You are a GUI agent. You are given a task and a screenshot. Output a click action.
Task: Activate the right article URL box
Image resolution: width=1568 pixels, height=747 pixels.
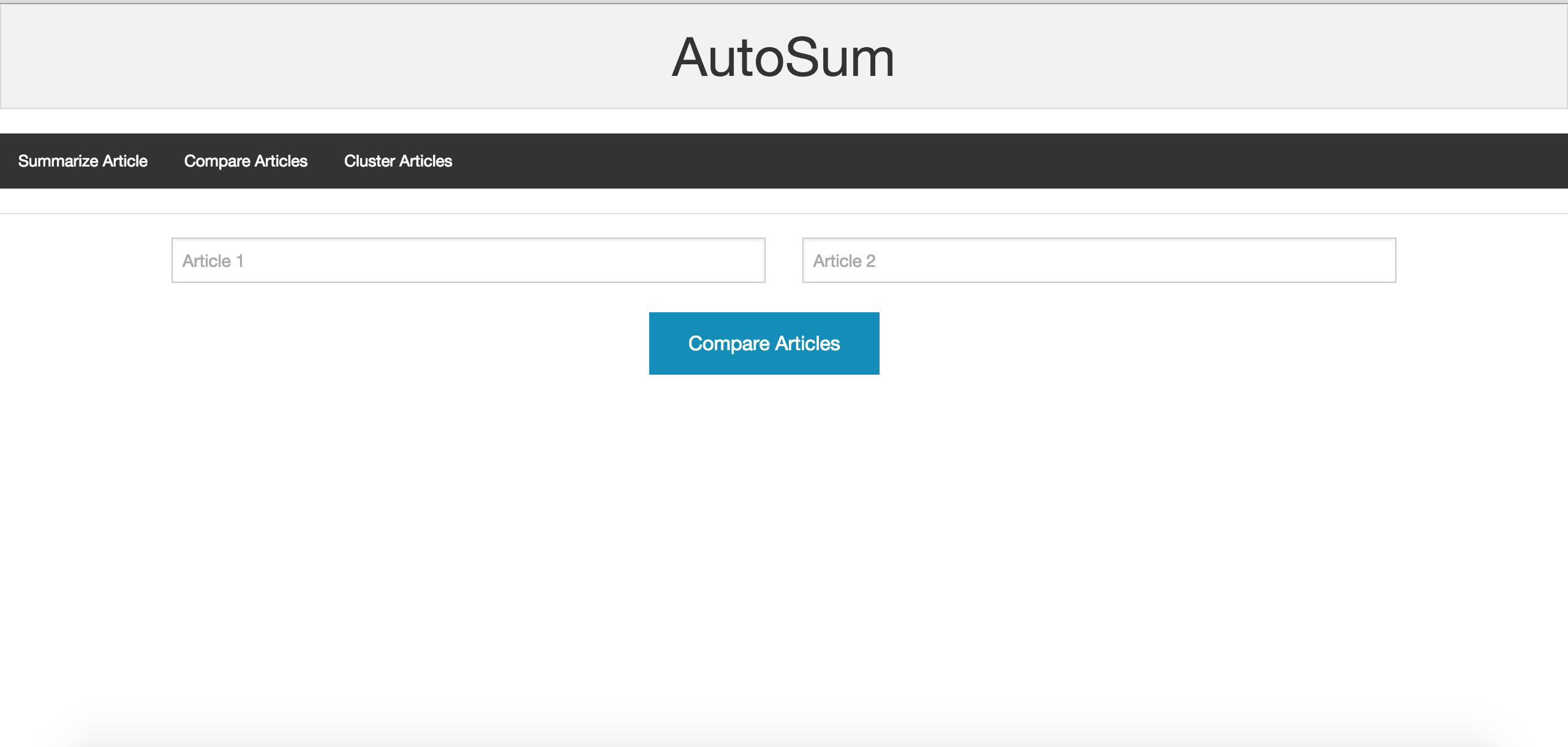[x=1099, y=260]
